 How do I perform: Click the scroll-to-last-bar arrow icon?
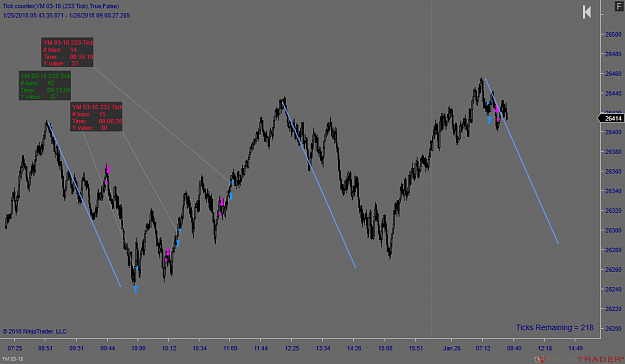click(x=587, y=12)
